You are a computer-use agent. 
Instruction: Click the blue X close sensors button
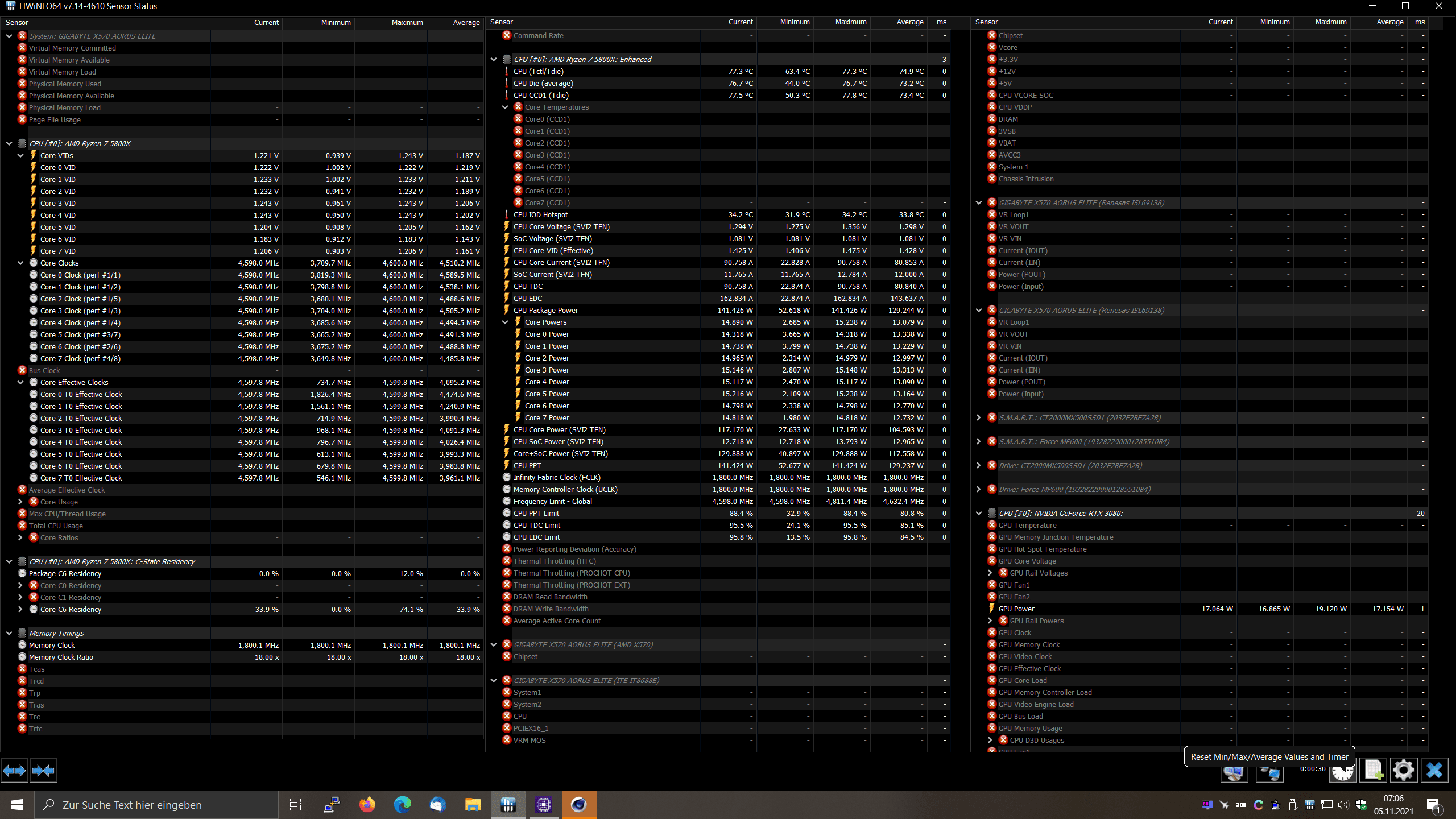coord(1434,771)
